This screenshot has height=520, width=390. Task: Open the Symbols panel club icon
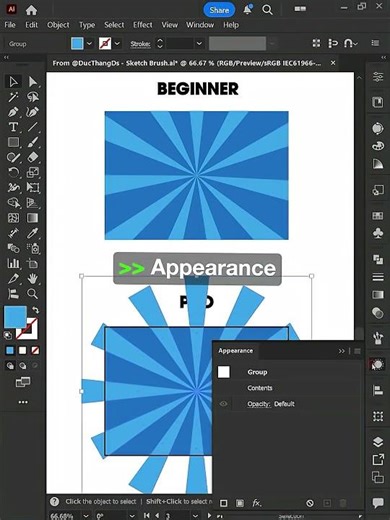[x=378, y=233]
